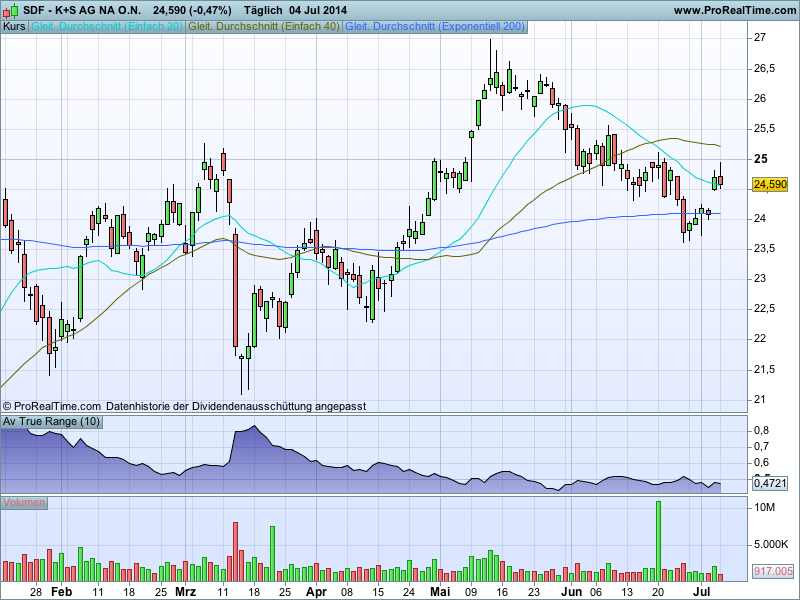This screenshot has height=600, width=800.
Task: Click the '10M' volume axis label
Action: coord(764,508)
